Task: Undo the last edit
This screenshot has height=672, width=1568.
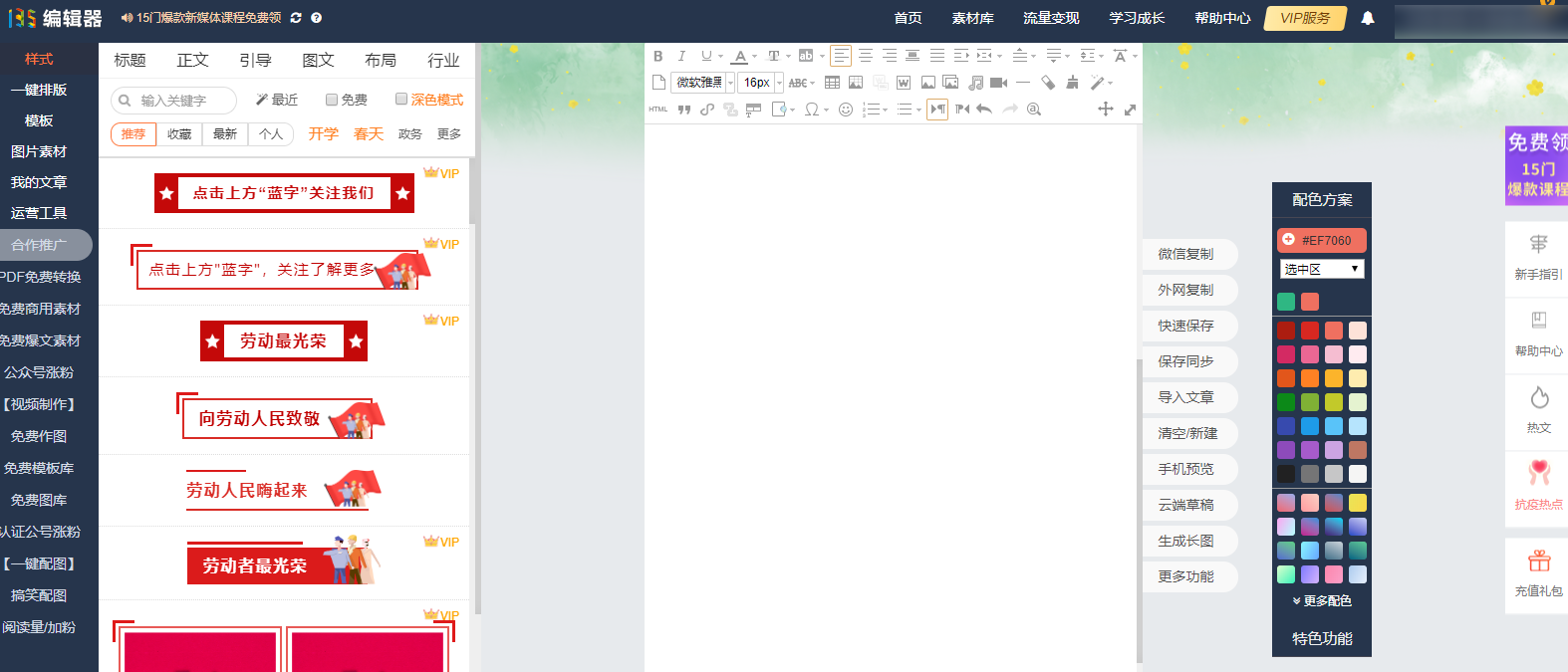Action: (984, 110)
